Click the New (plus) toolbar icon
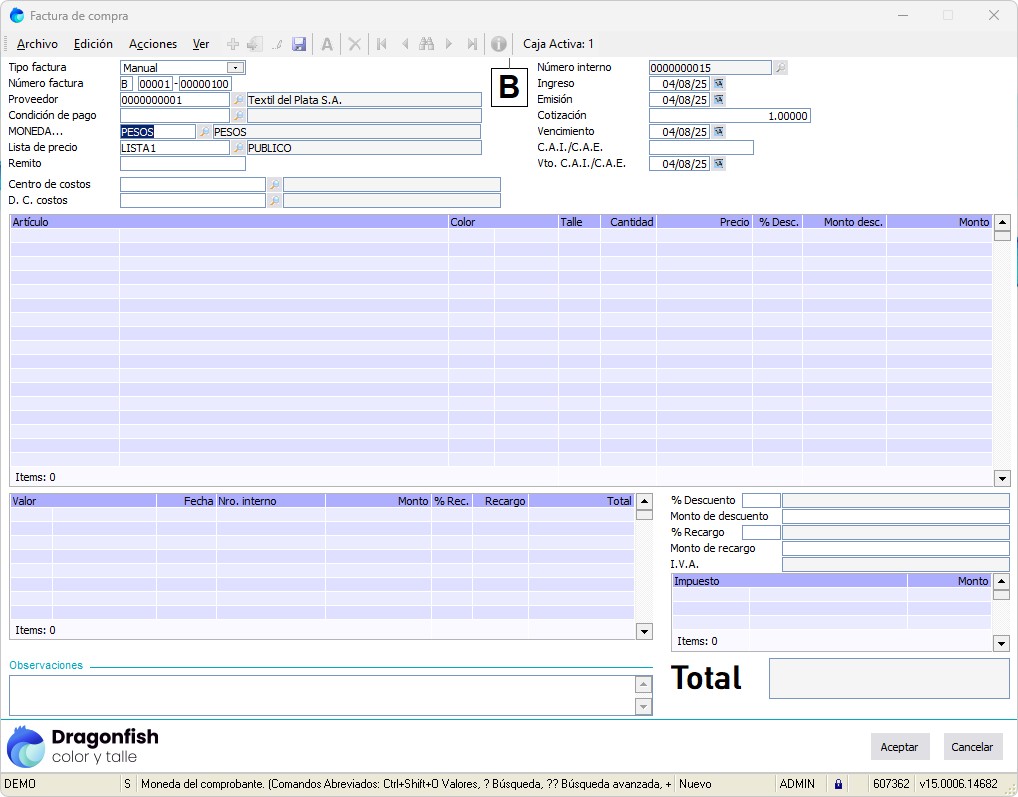Screen dimensions: 1018x797 (x=233, y=44)
